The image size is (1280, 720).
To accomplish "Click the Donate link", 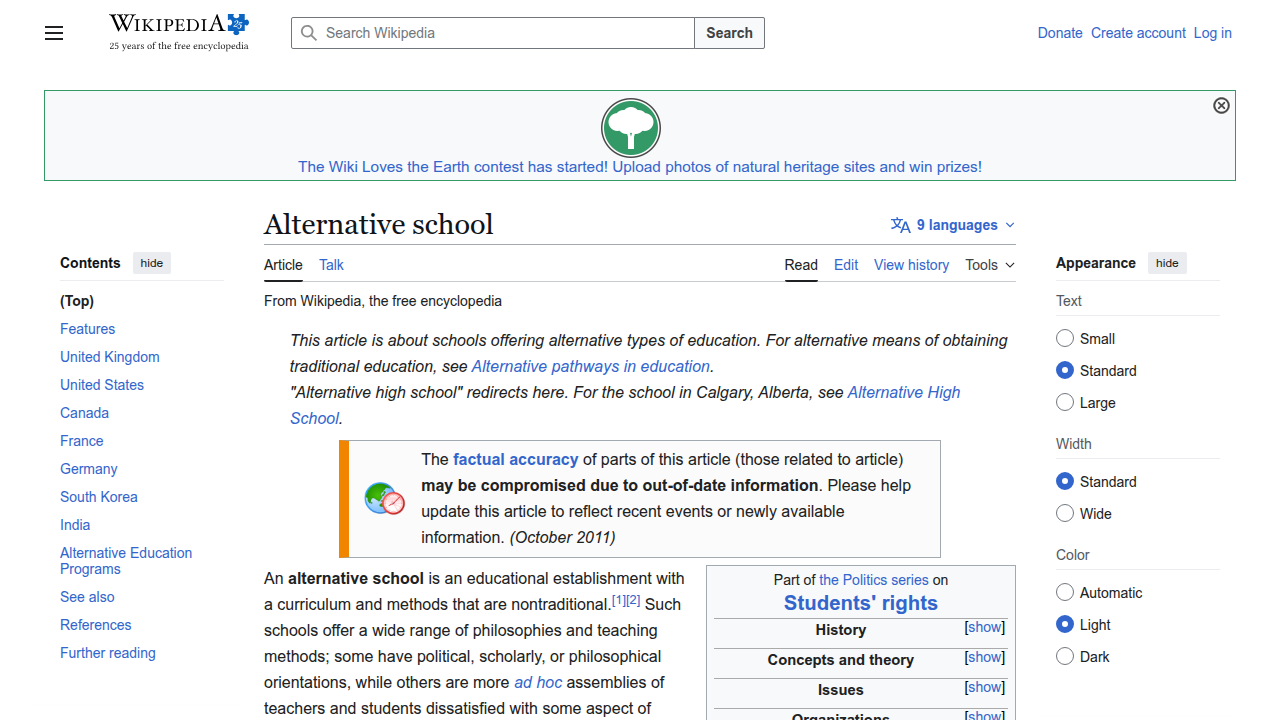I will tap(1060, 33).
